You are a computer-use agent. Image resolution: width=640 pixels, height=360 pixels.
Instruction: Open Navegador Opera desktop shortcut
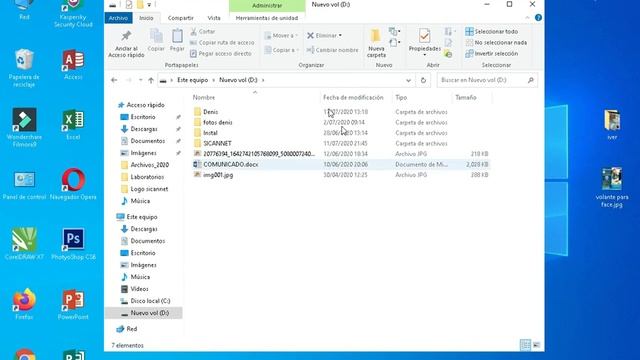point(73,184)
